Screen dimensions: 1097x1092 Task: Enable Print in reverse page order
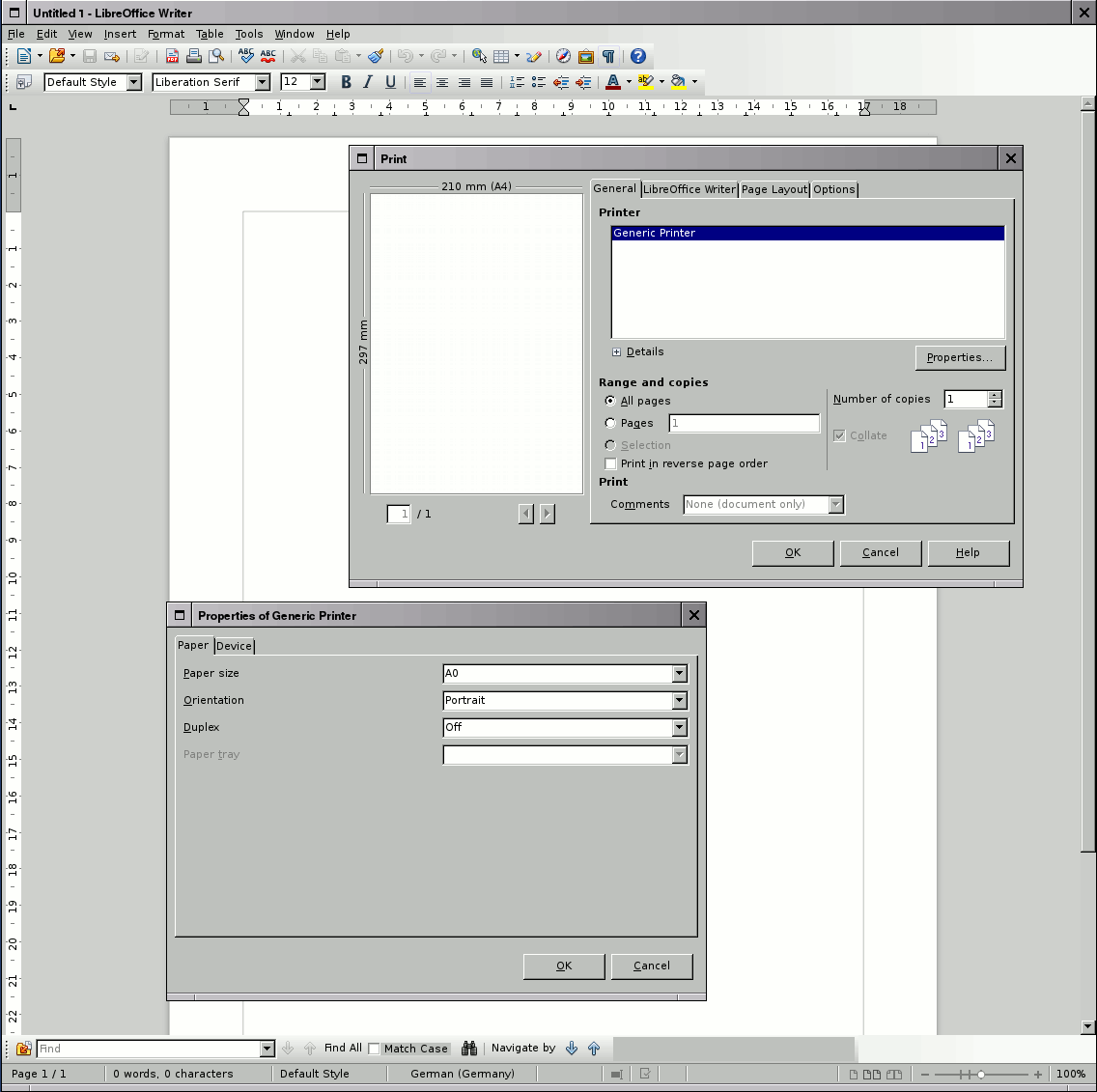coord(610,463)
